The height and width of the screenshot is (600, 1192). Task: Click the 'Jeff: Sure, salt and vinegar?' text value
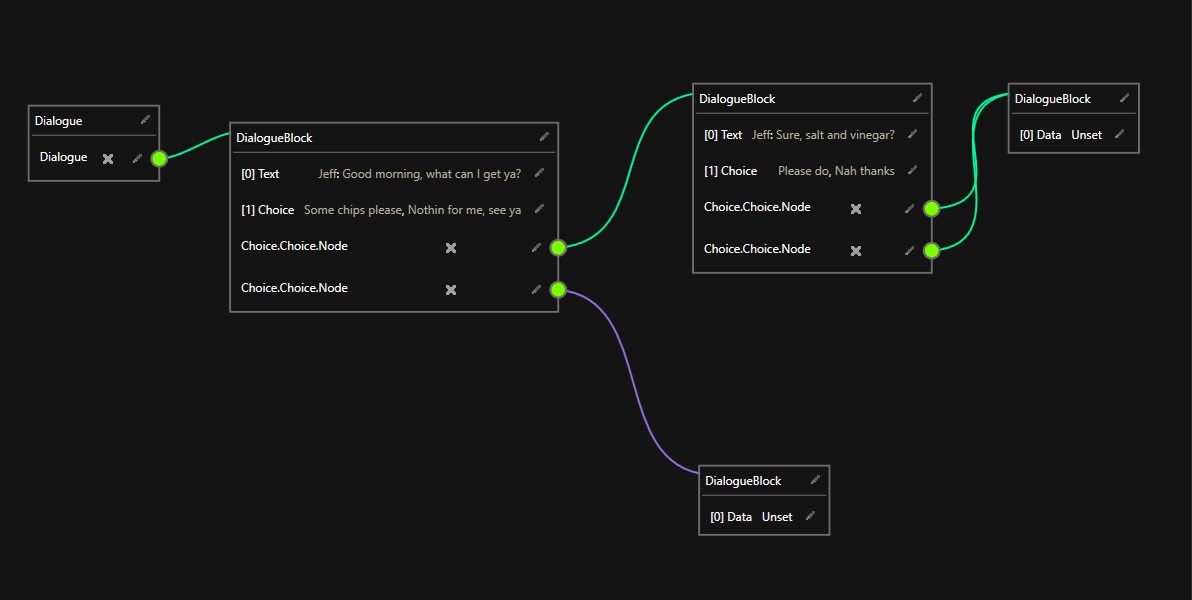click(822, 135)
